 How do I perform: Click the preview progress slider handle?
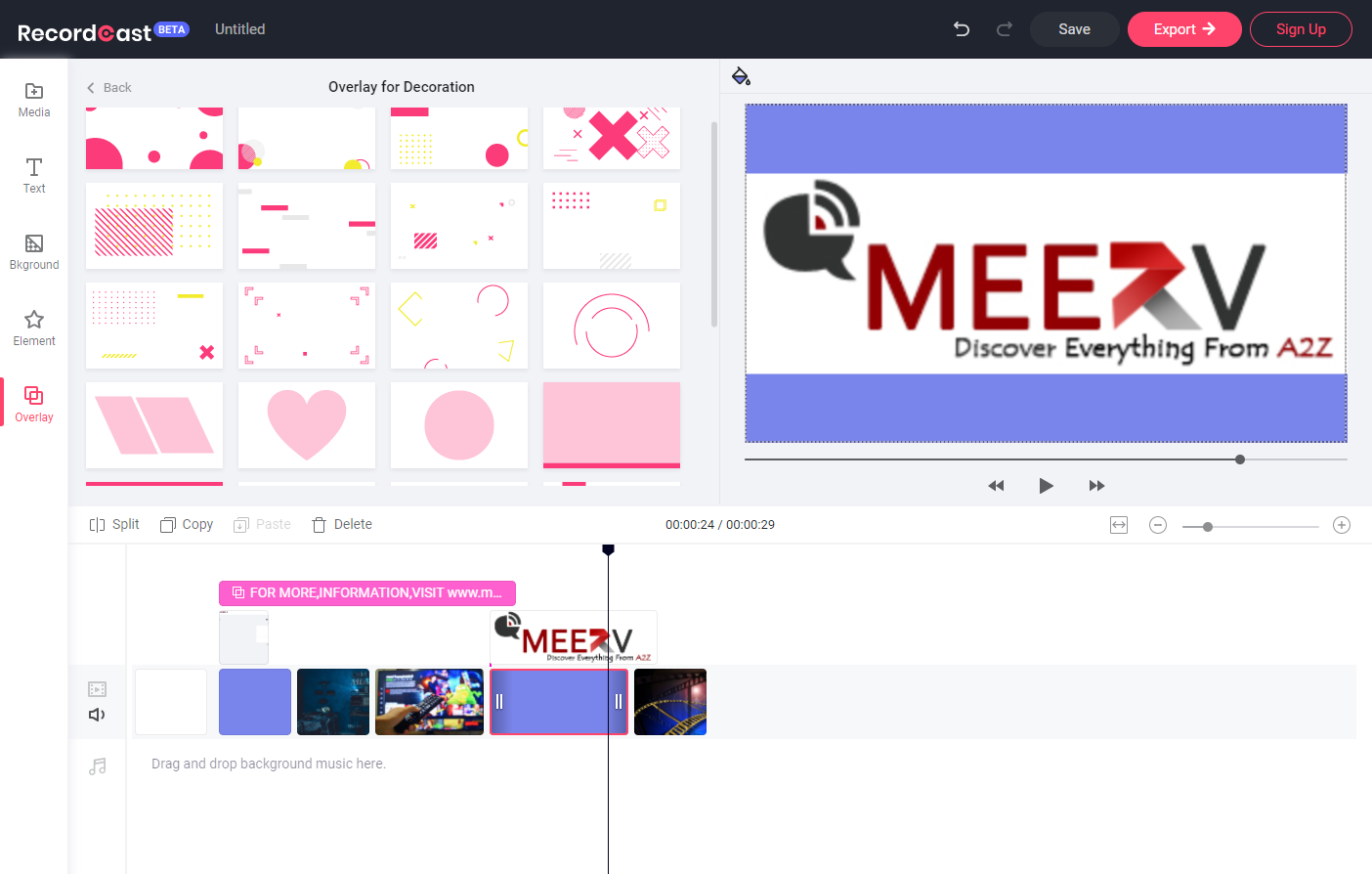1240,459
